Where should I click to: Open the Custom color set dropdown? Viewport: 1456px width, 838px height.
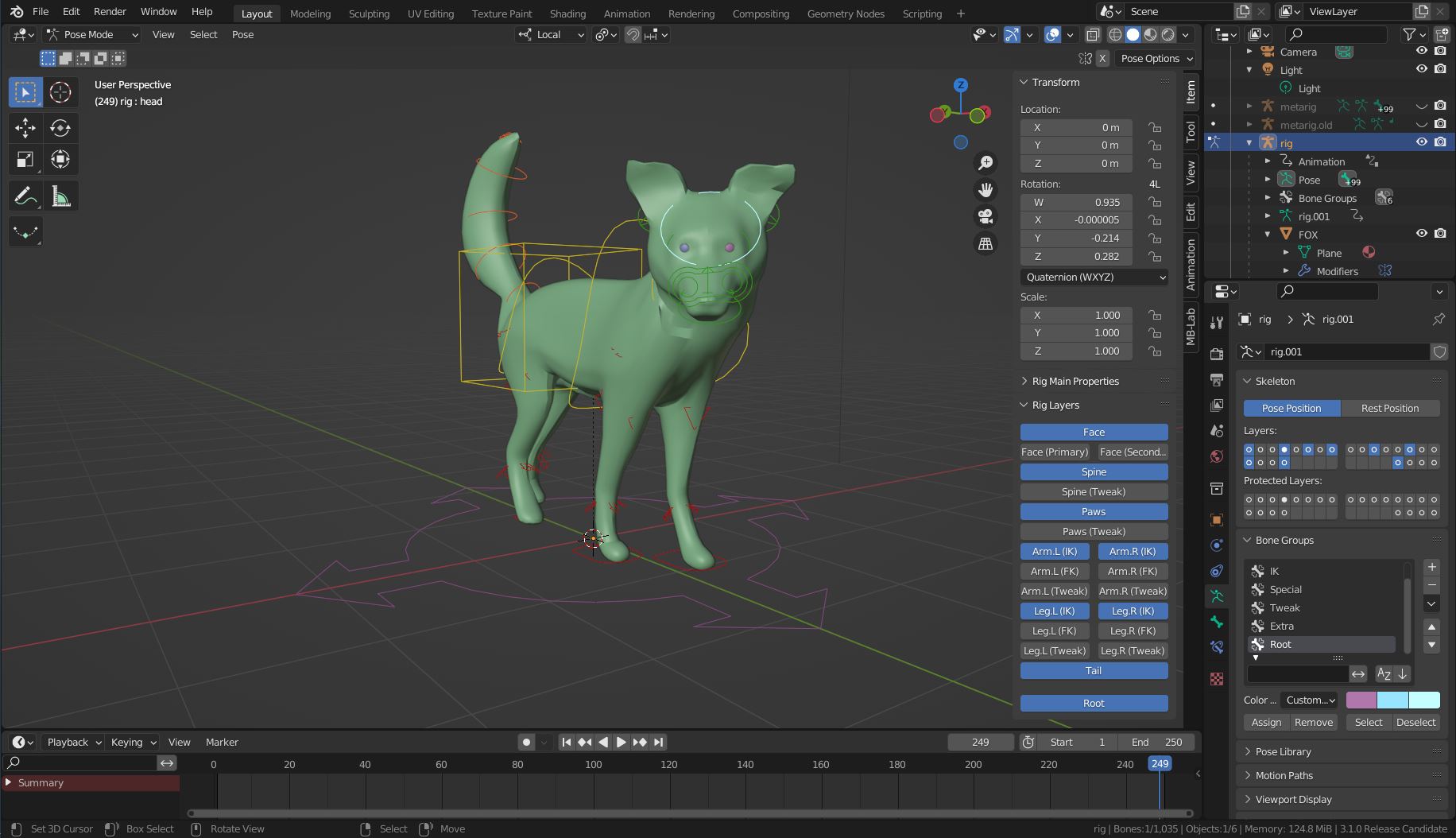pyautogui.click(x=1309, y=700)
